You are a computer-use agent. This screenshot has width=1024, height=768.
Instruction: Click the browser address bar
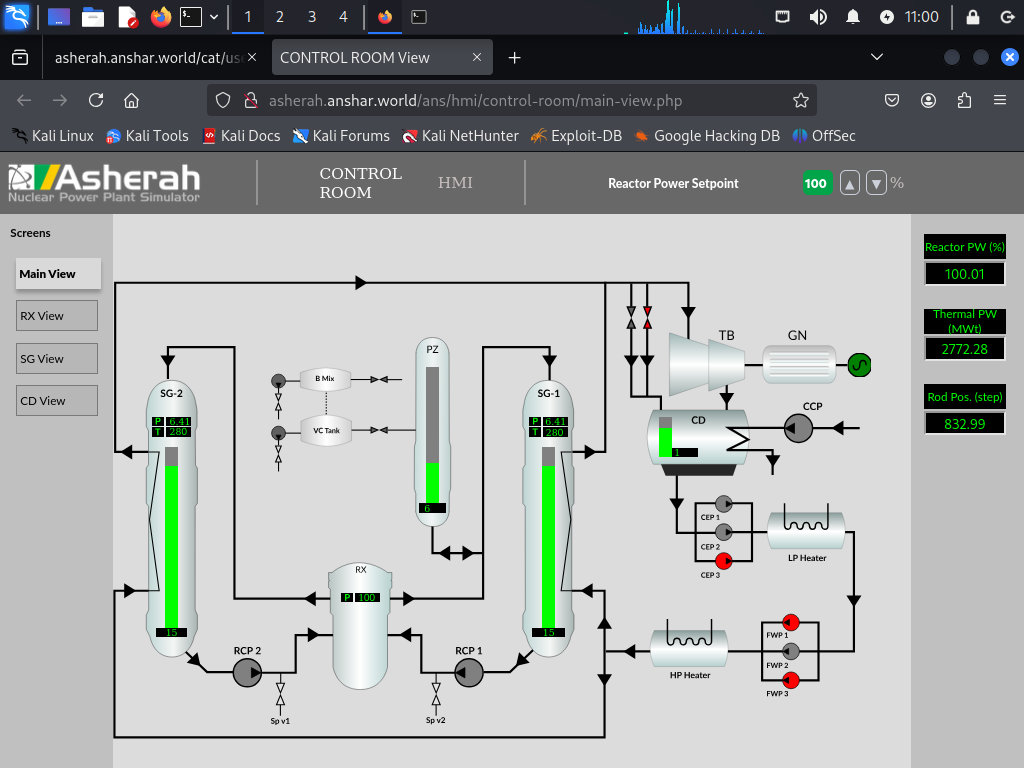pos(500,100)
